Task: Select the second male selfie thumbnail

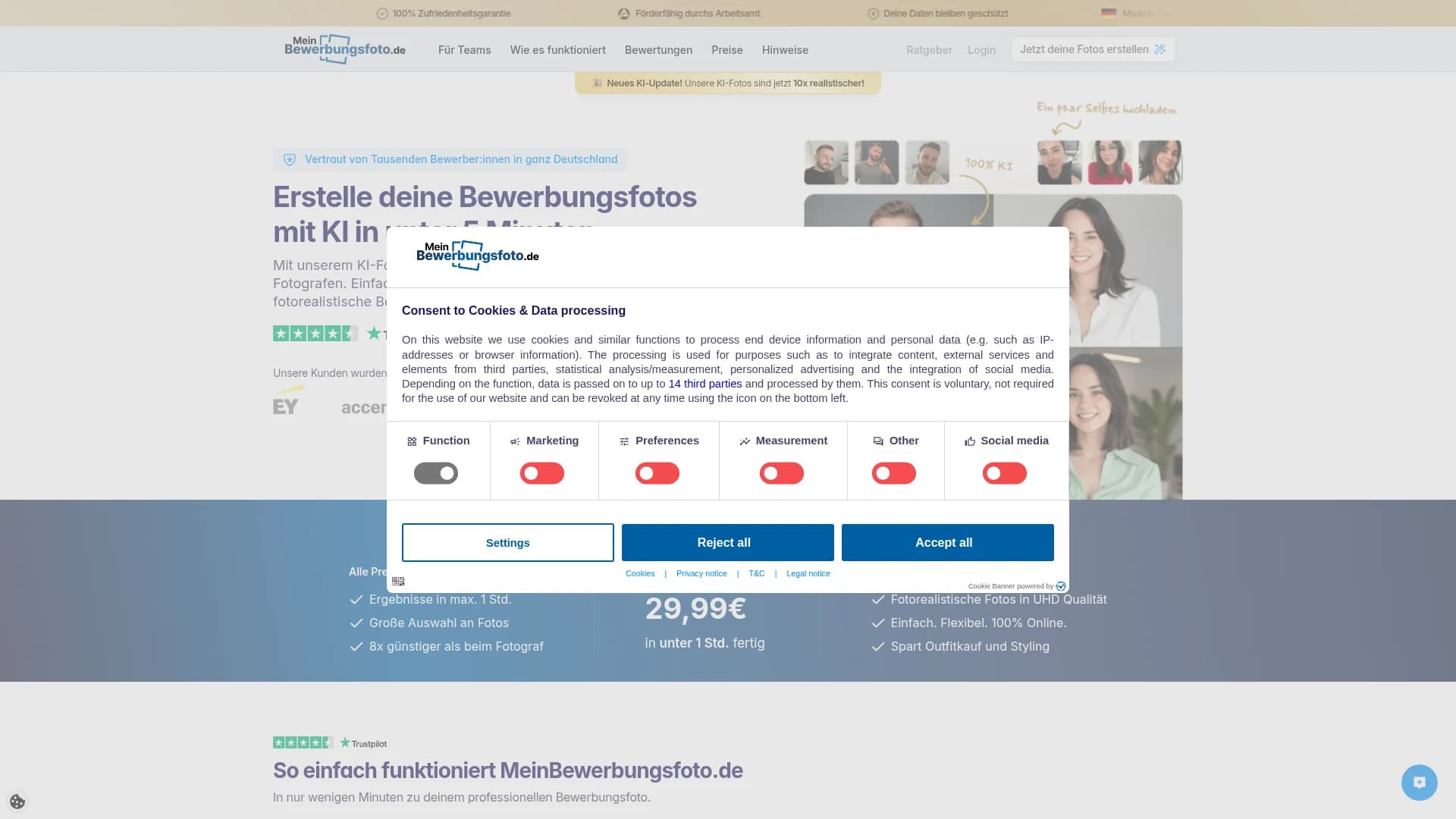Action: (x=877, y=162)
